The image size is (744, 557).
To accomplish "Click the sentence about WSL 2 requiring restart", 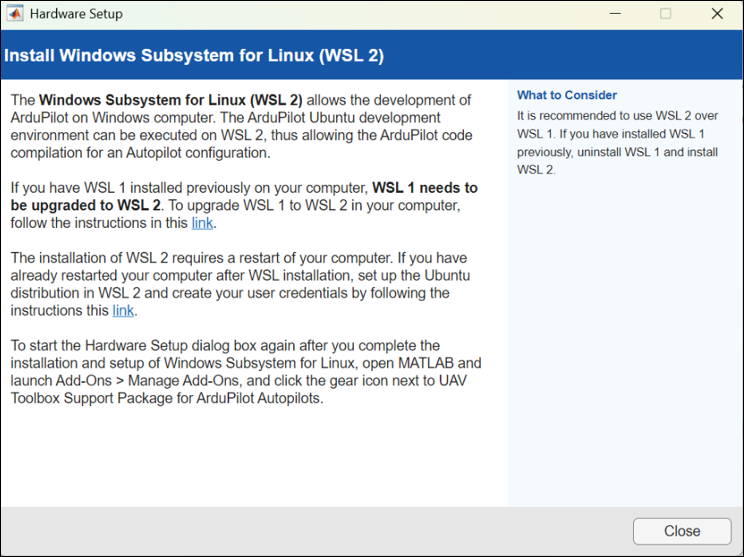I will 200,258.
